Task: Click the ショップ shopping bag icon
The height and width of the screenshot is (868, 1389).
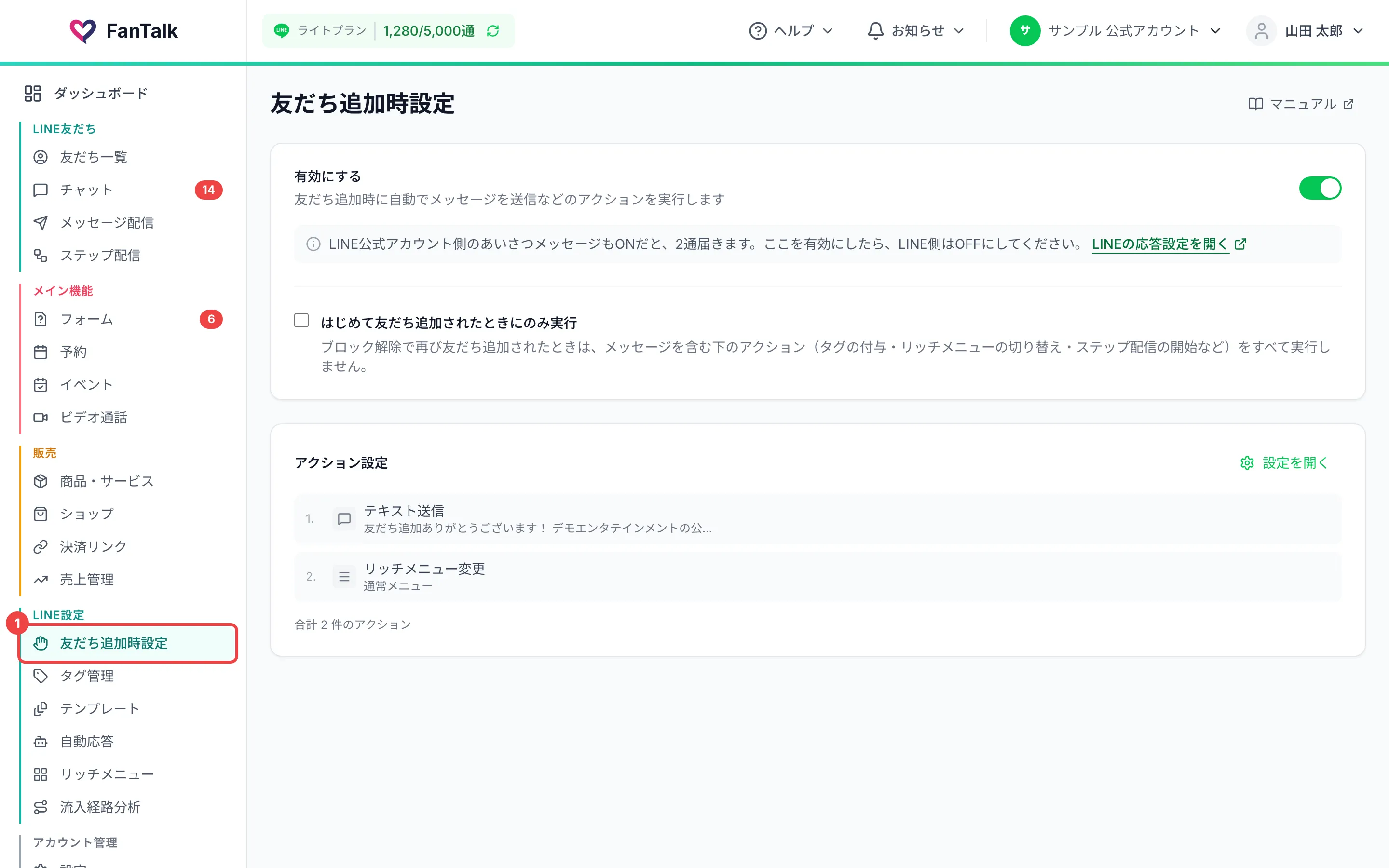Action: click(40, 514)
